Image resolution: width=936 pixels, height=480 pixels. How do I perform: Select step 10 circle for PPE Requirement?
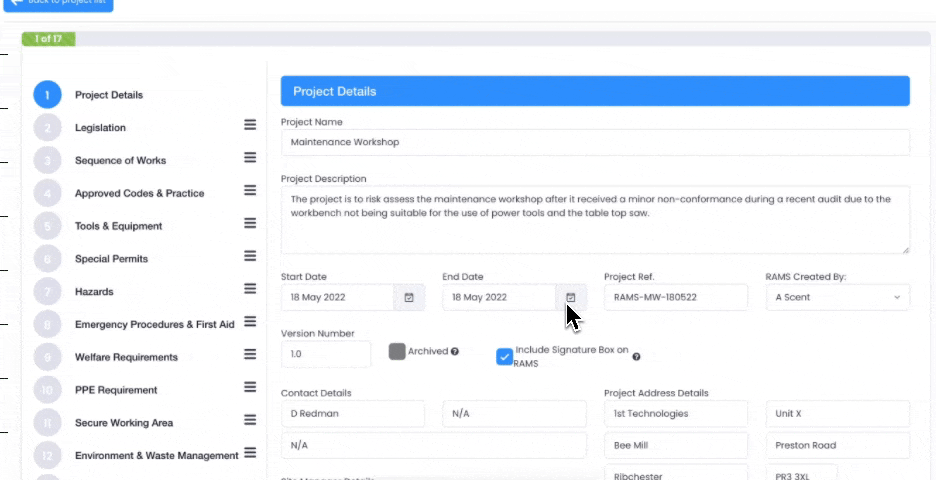(47, 390)
